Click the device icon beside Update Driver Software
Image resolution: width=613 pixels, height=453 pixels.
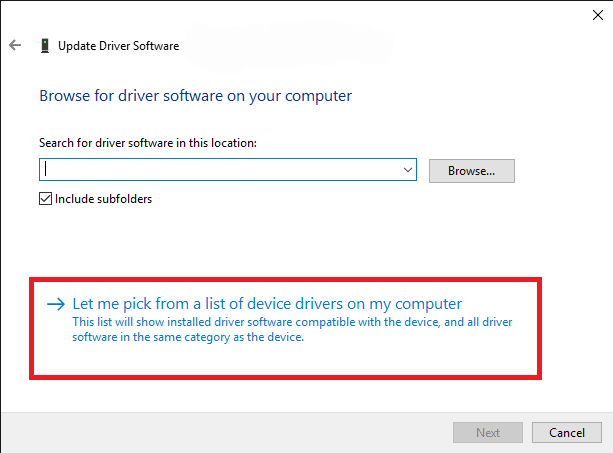(x=45, y=45)
